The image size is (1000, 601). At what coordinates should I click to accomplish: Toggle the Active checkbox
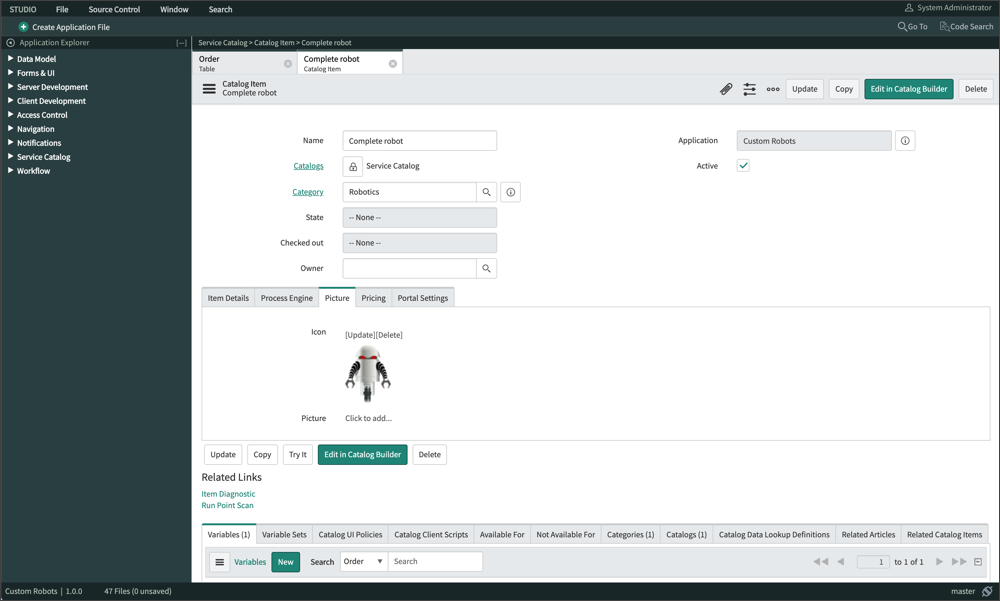(744, 166)
